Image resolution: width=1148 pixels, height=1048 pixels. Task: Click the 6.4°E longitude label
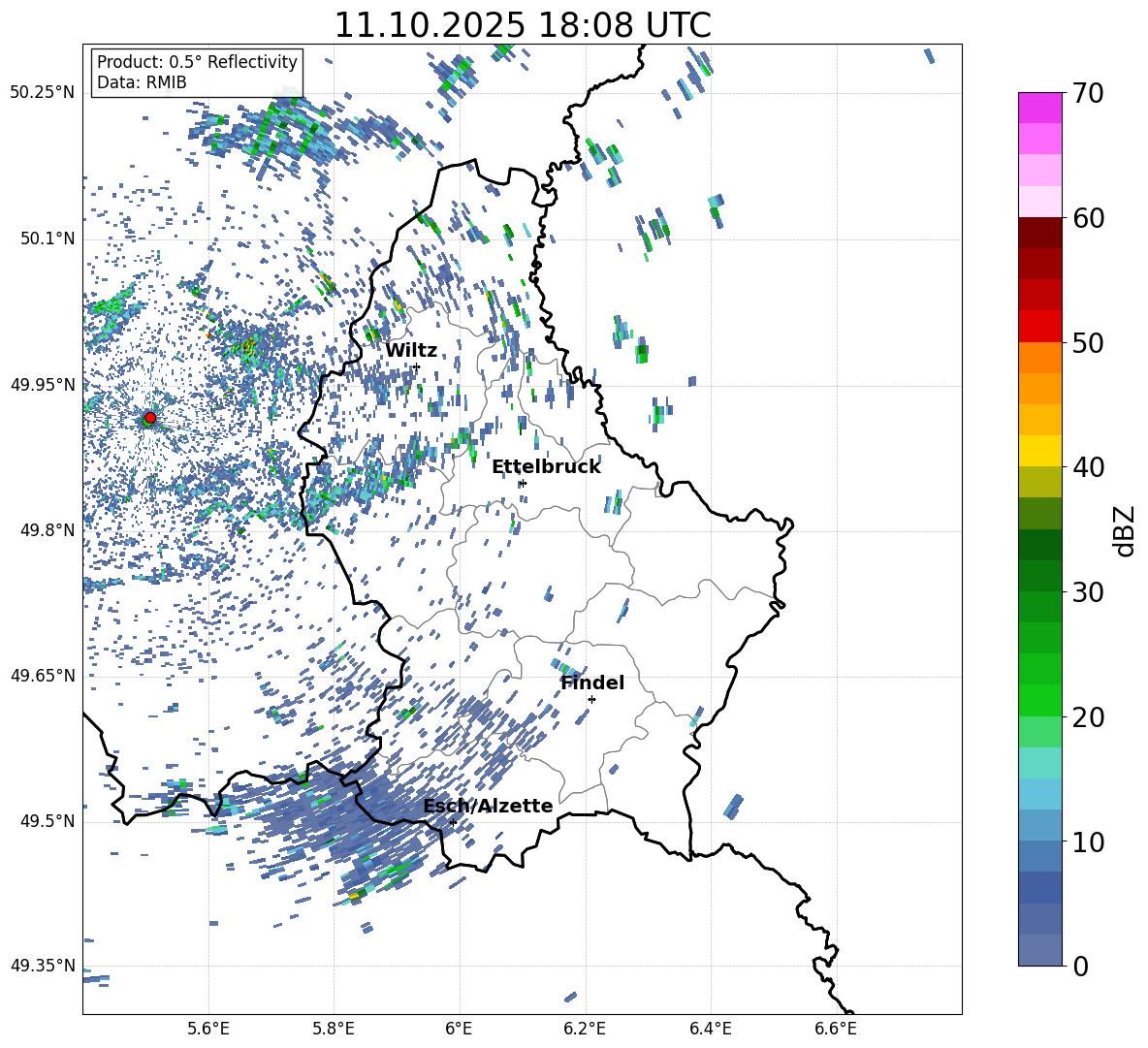(710, 1029)
